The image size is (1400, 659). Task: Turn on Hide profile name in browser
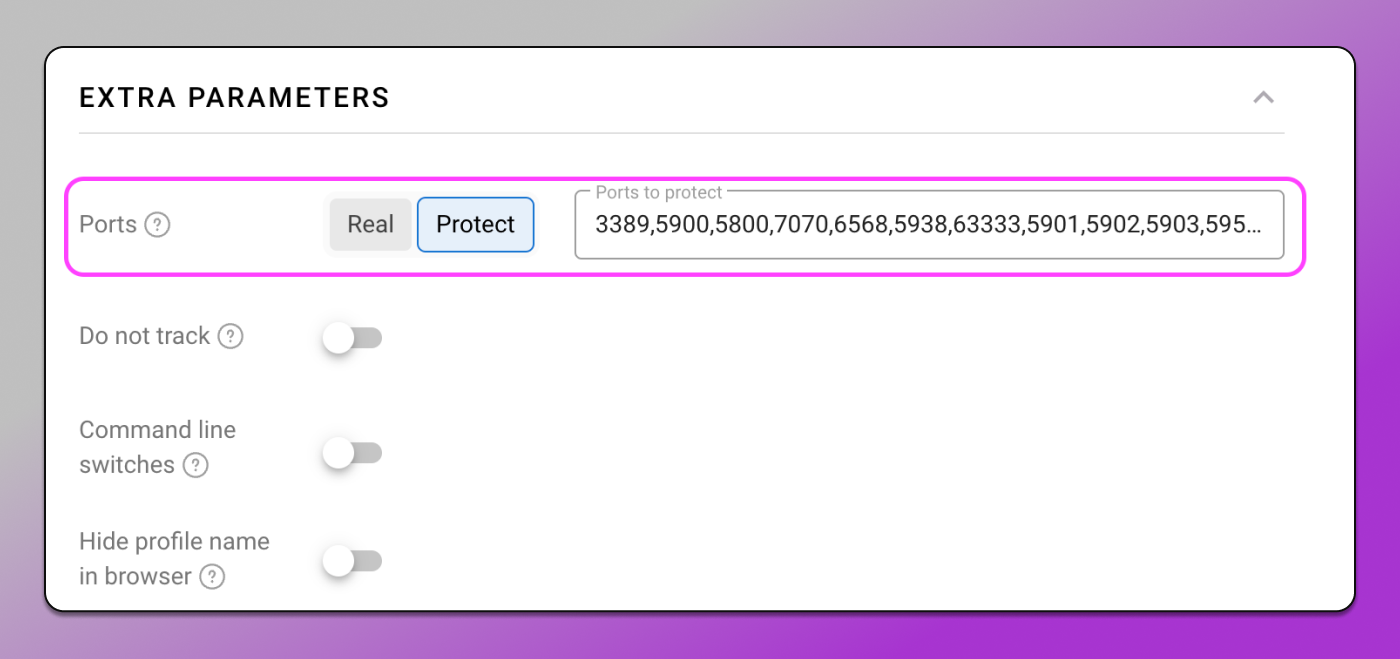pos(352,561)
